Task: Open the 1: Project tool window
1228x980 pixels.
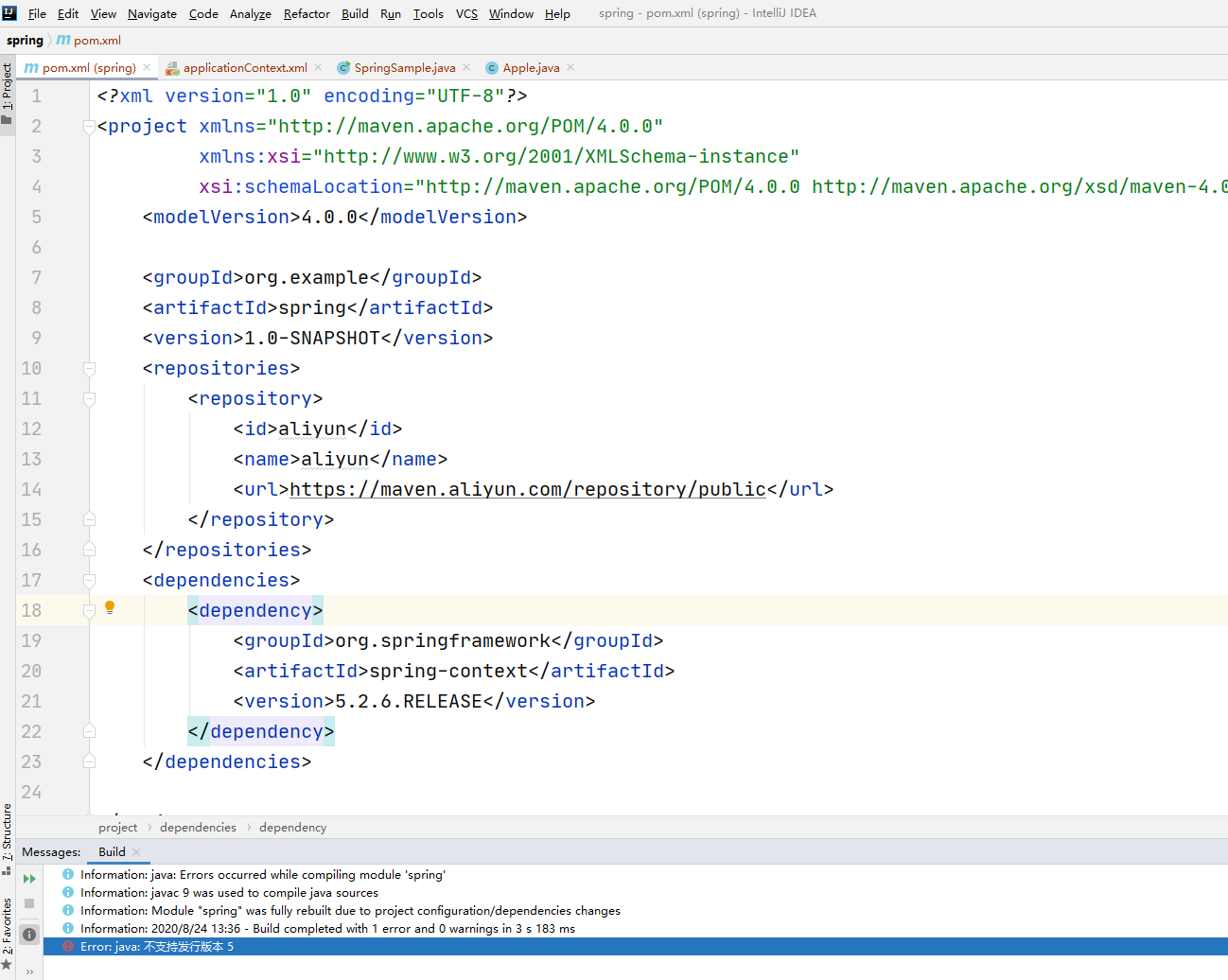Action: pos(8,95)
